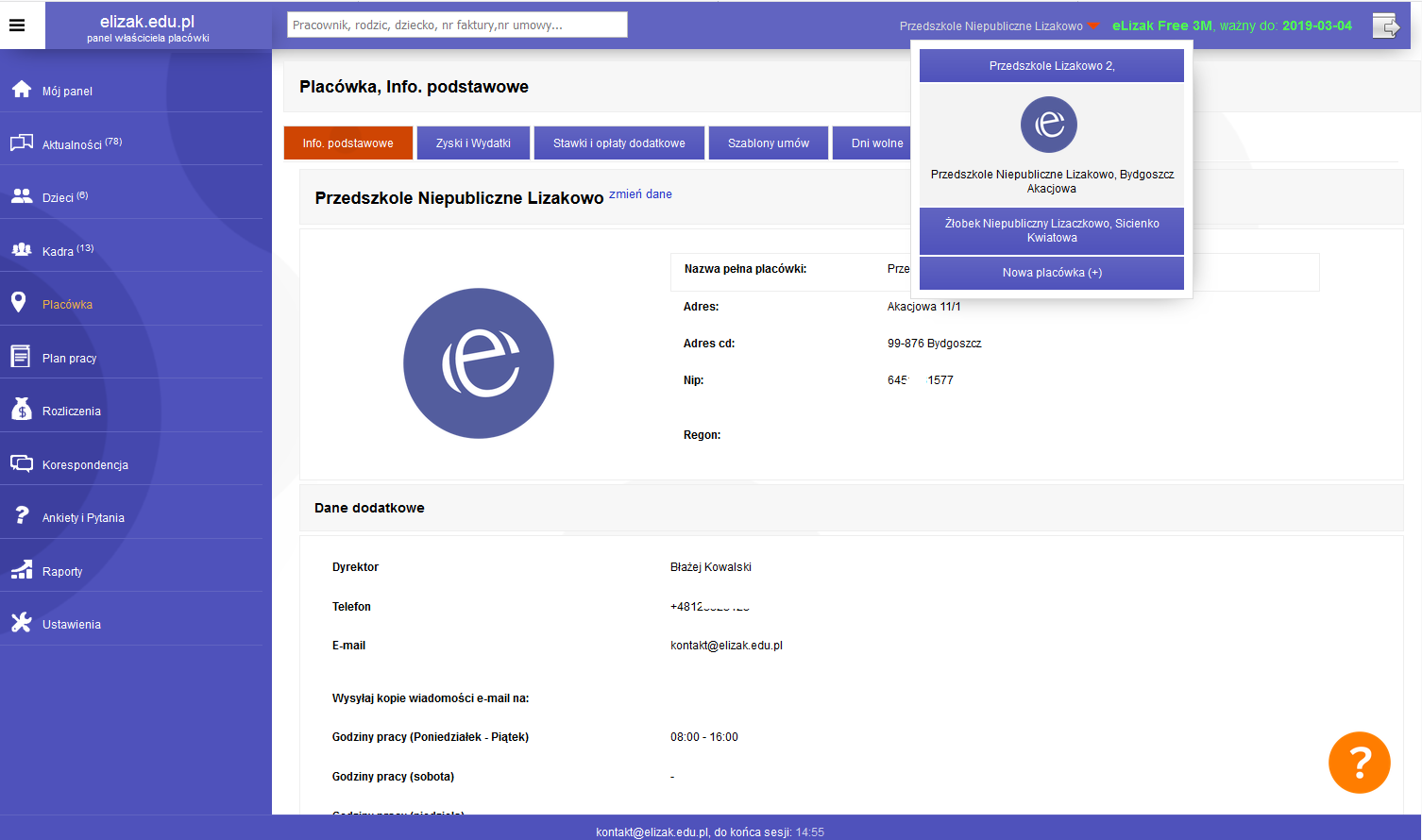Click the Korespondencja speech bubbles icon
The height and width of the screenshot is (840, 1422).
pos(22,462)
